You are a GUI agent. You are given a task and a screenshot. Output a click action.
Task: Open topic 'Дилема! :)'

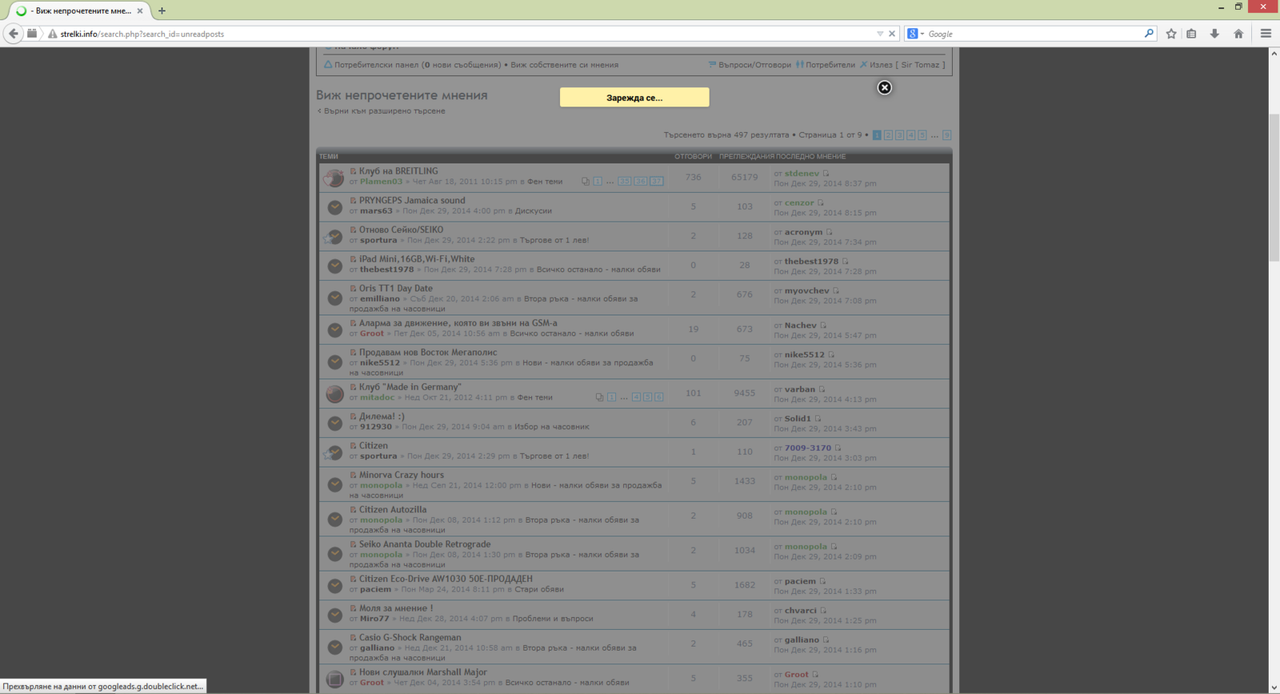click(382, 416)
